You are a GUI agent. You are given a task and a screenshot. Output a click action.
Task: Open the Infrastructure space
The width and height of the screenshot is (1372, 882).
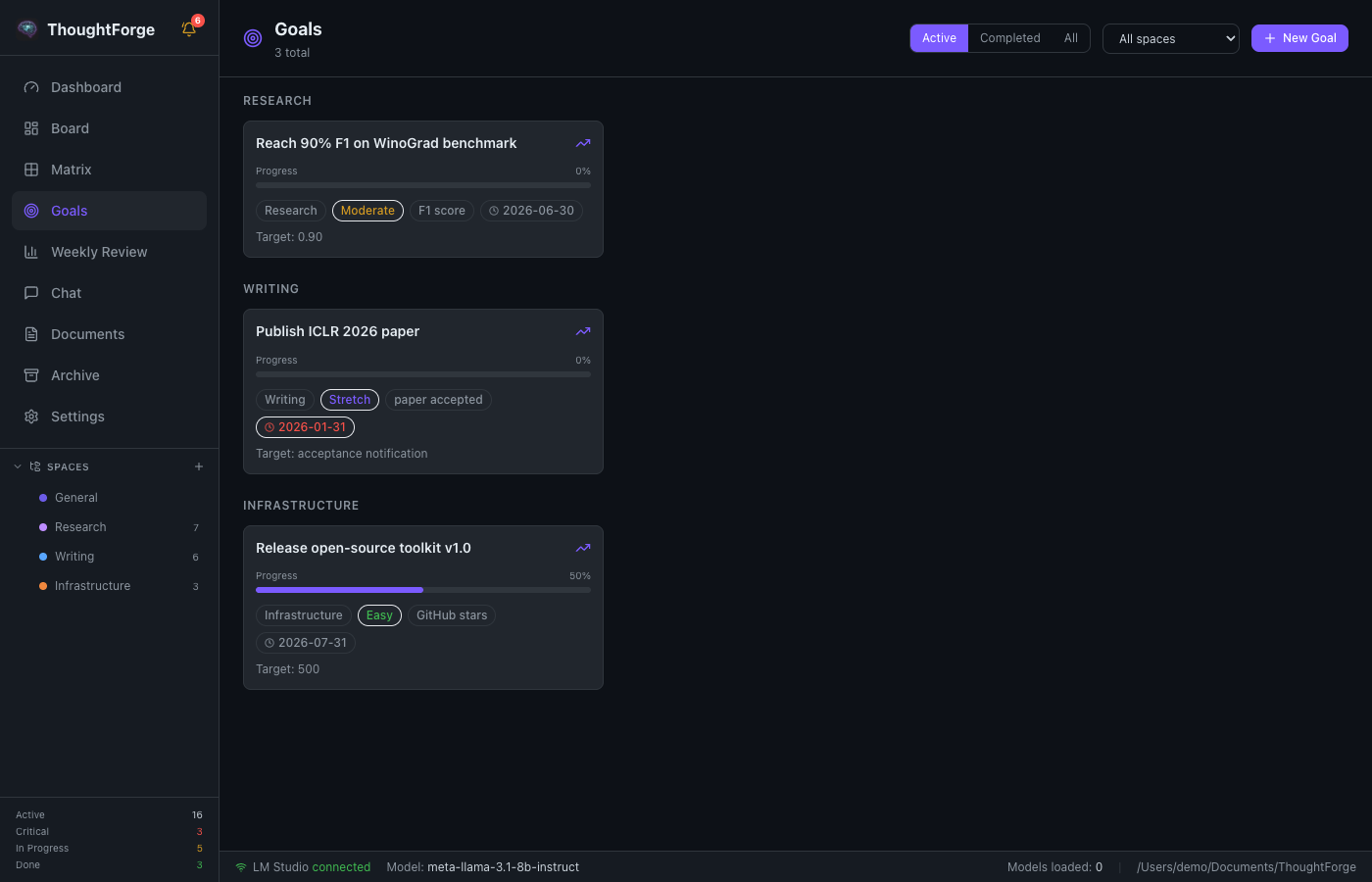click(109, 586)
